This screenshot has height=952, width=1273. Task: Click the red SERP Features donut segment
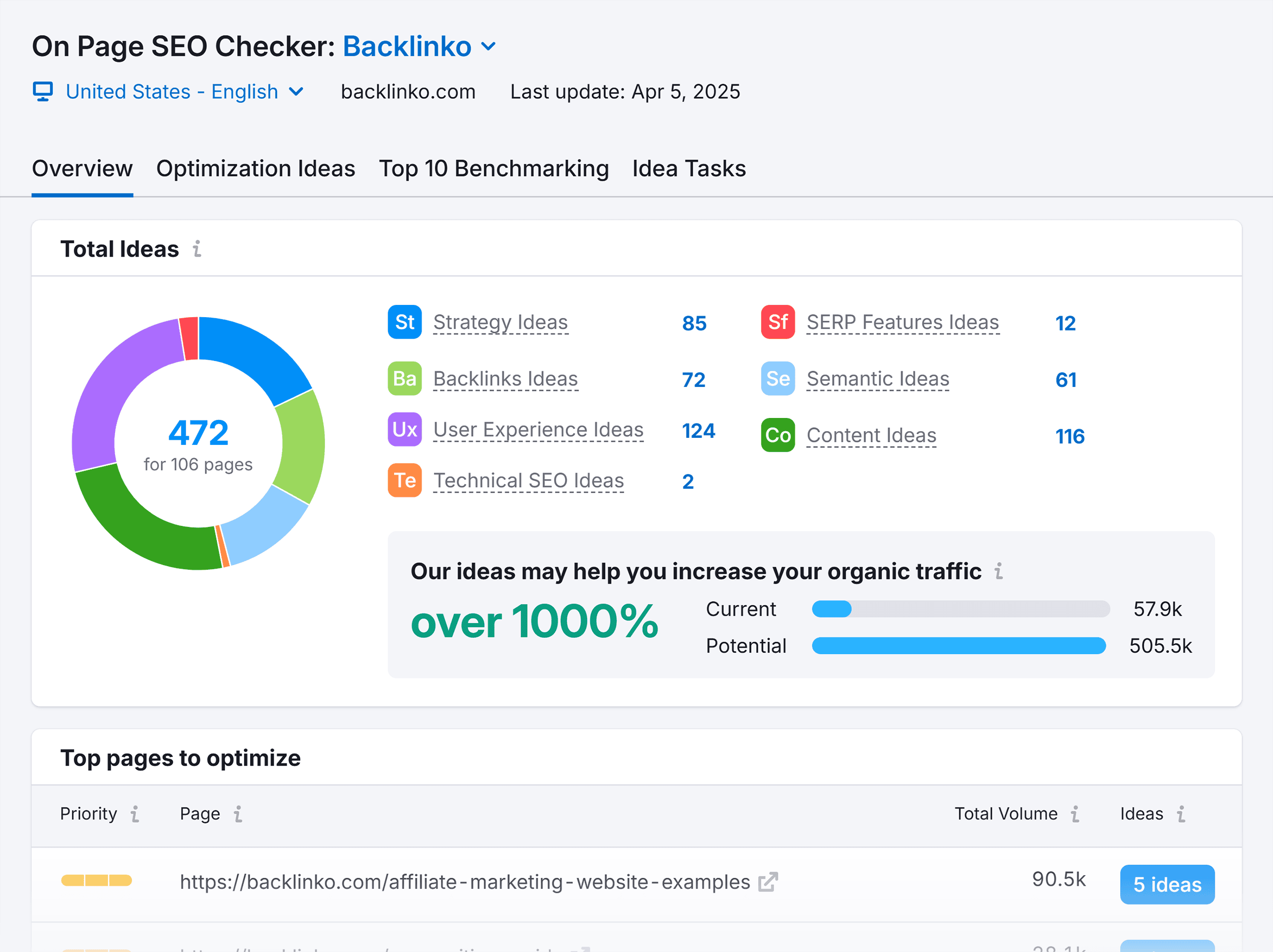189,339
